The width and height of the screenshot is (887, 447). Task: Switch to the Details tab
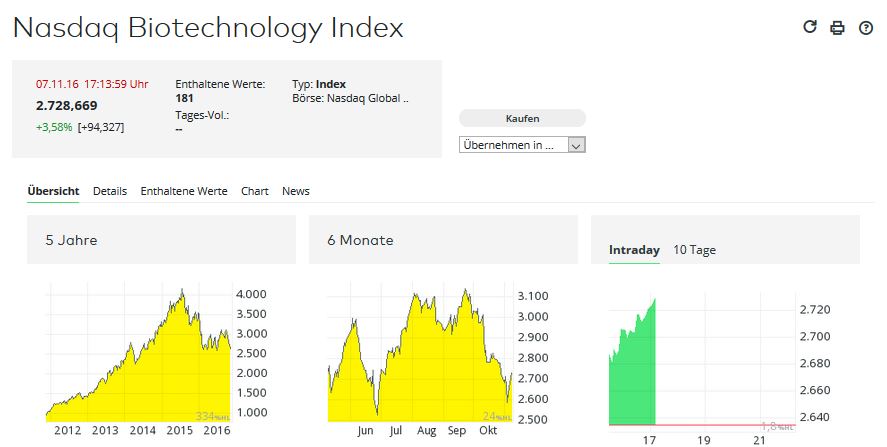point(110,191)
